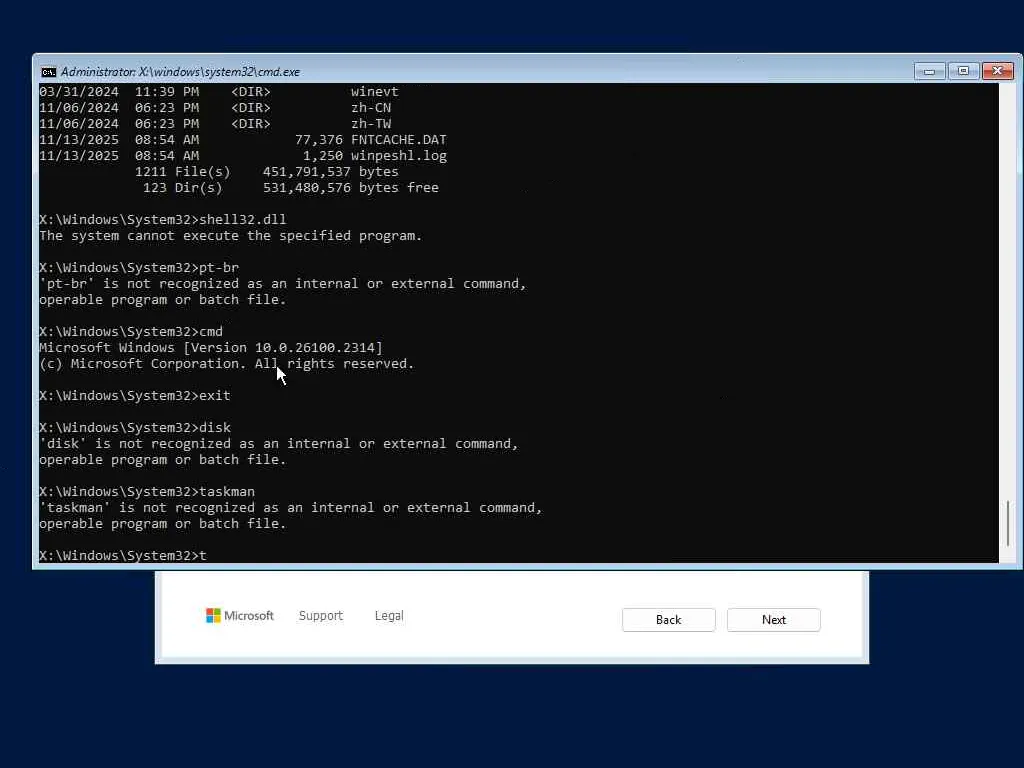Click "'taskman' is not recognized" error line
The image size is (1024, 768).
pos(291,507)
